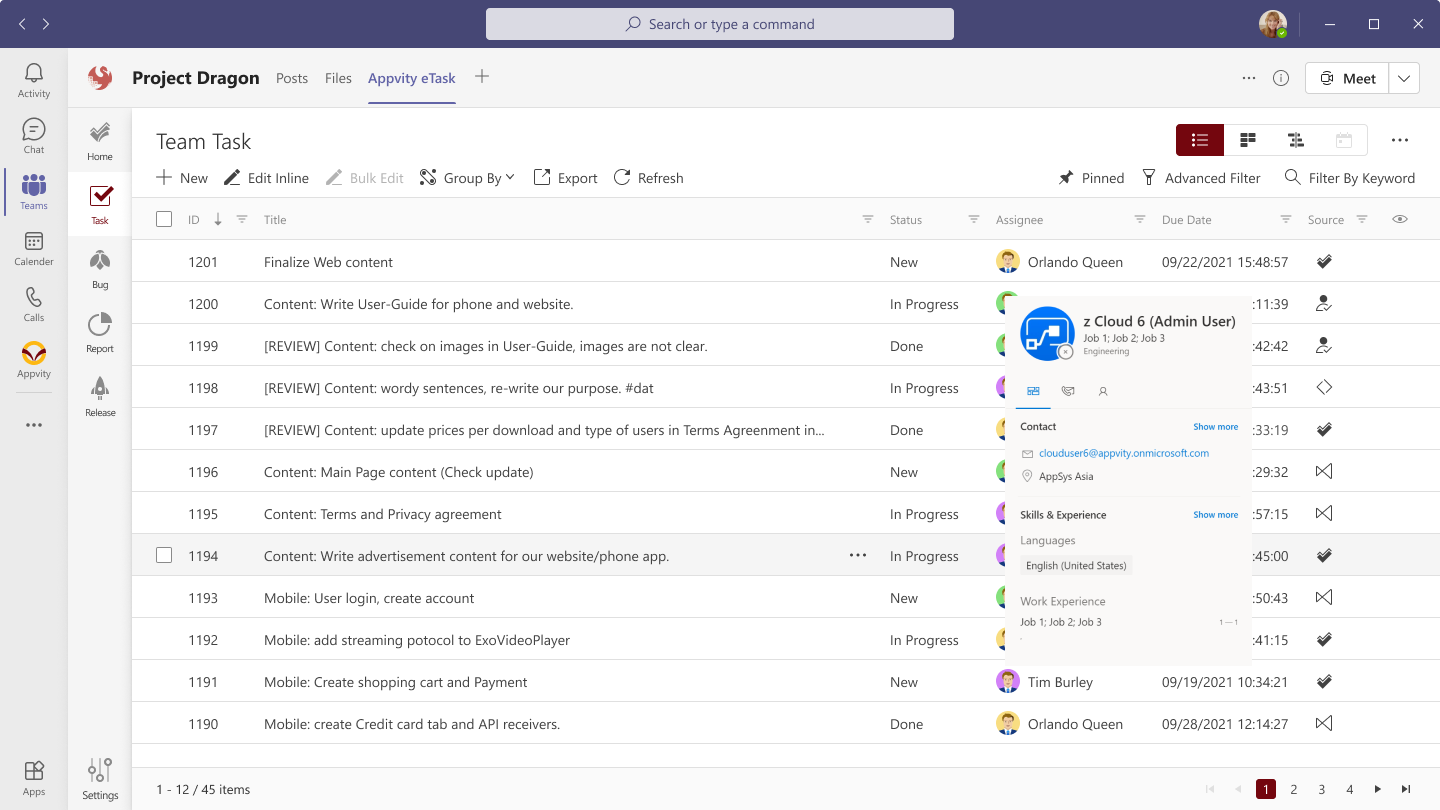Click clouduser6's email address link
This screenshot has height=810, width=1440.
pyautogui.click(x=1123, y=453)
